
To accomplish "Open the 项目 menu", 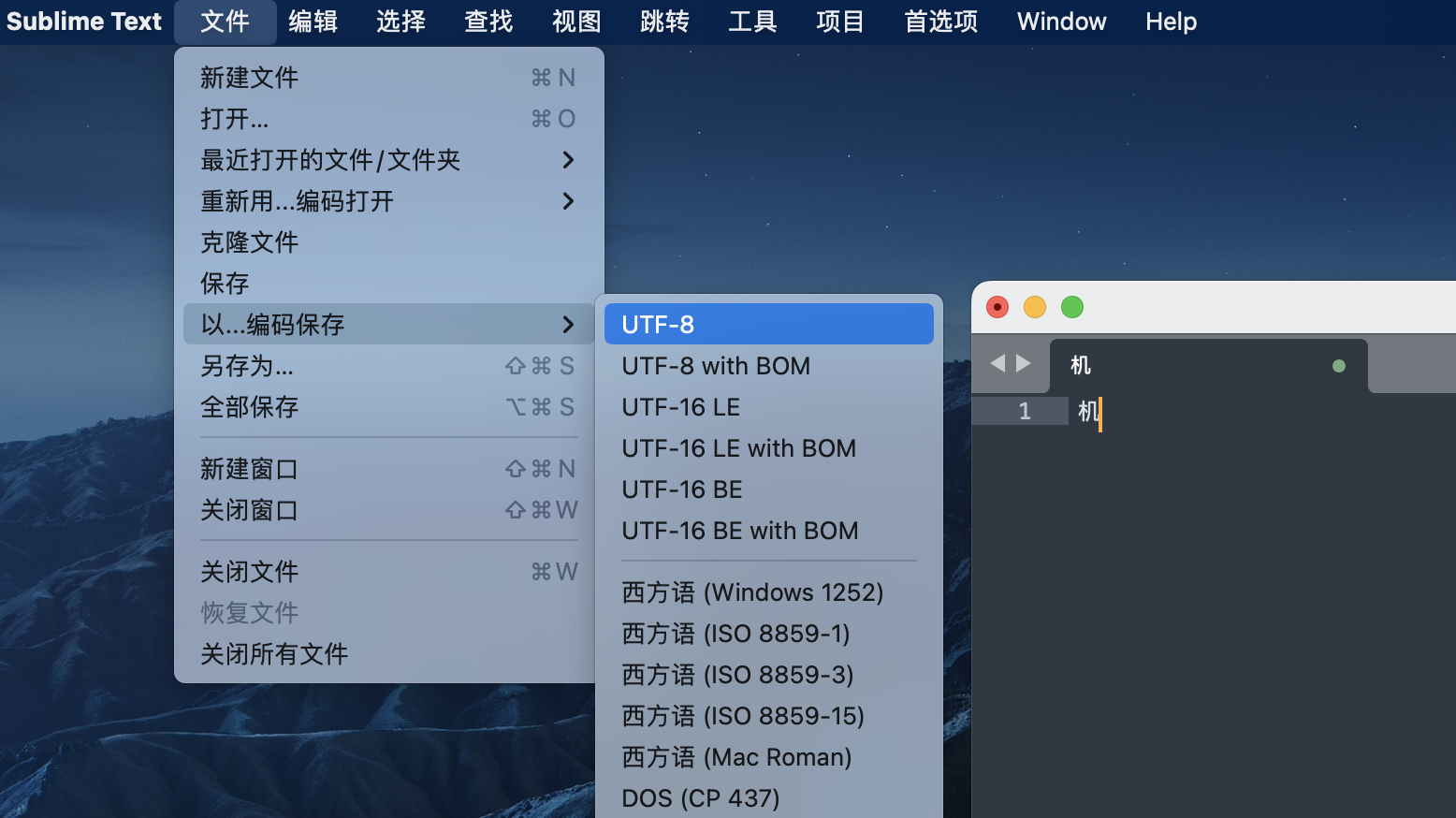I will coord(840,22).
